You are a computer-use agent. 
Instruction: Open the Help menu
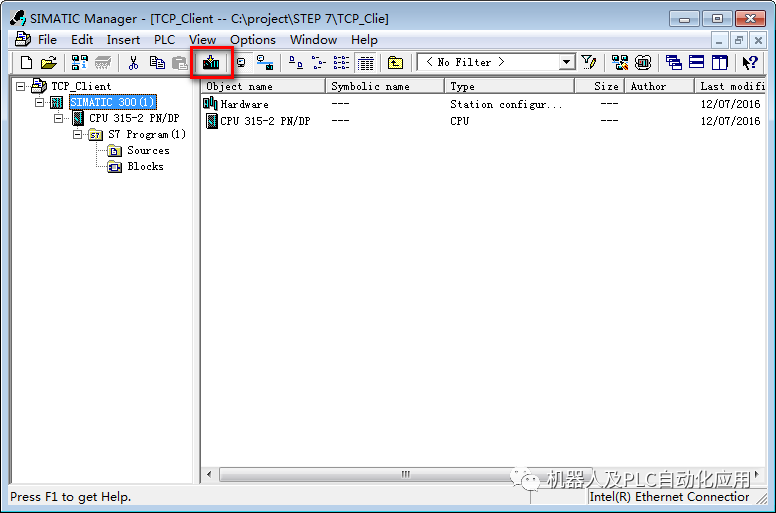tap(364, 40)
